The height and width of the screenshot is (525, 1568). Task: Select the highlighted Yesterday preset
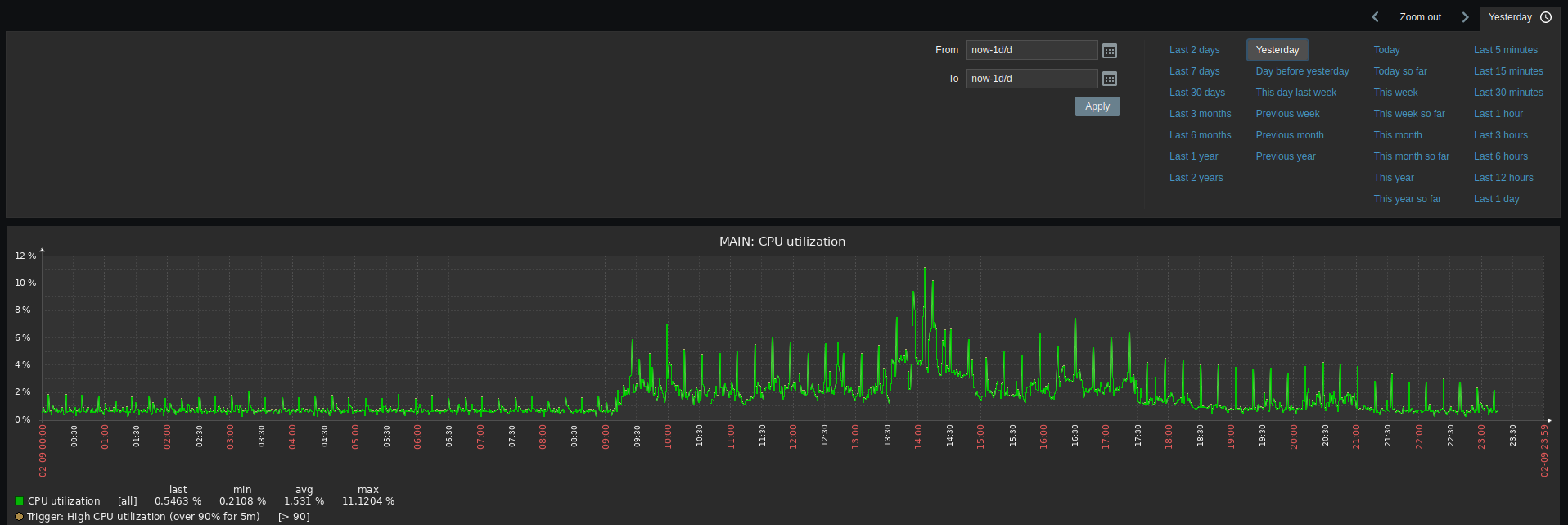tap(1277, 50)
